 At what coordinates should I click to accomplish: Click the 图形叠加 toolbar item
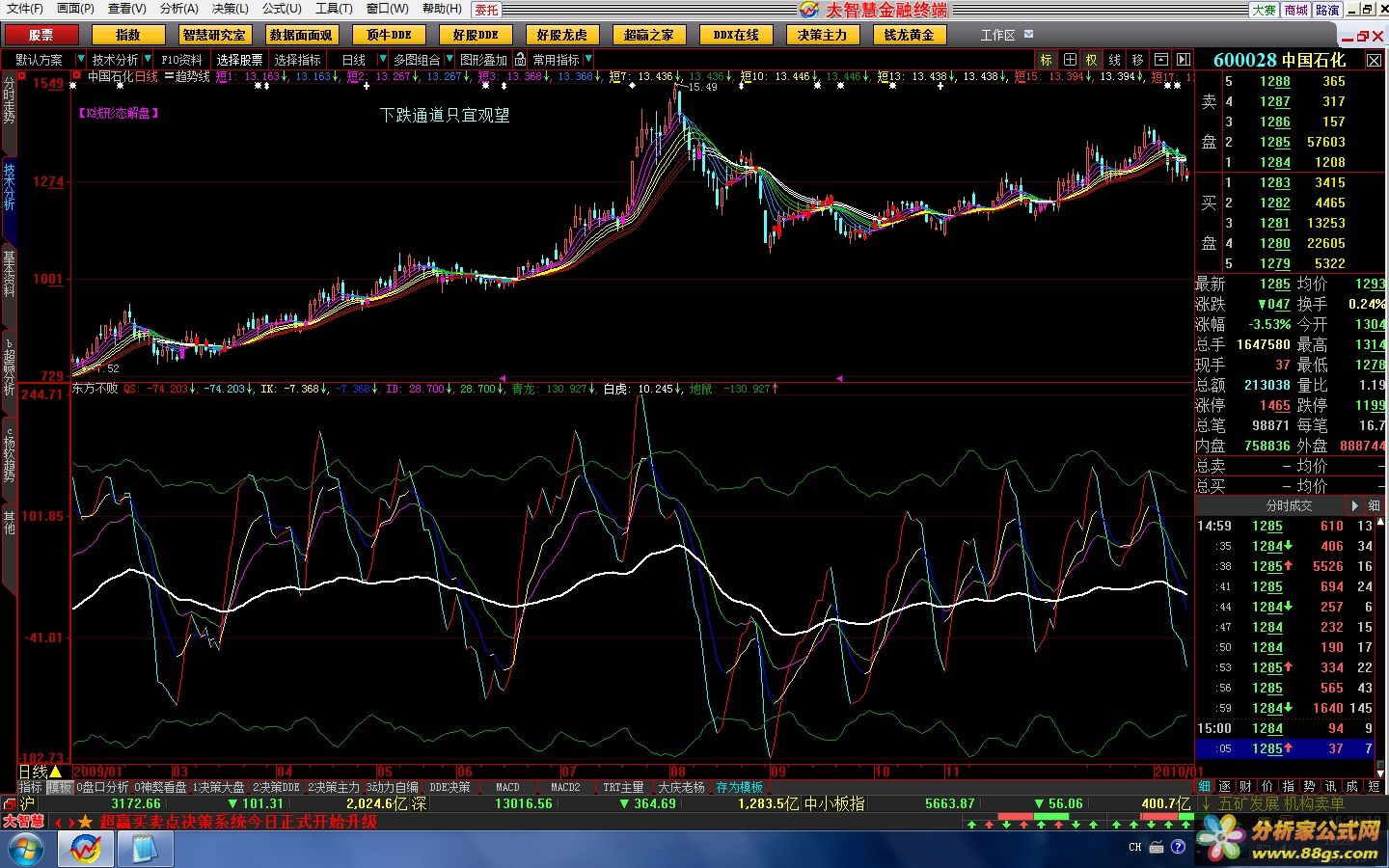pos(483,60)
